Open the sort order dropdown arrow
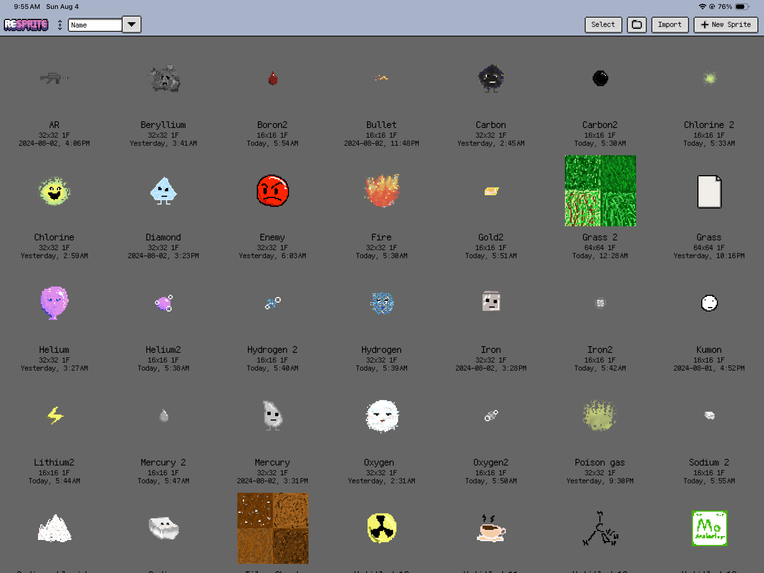This screenshot has height=573, width=764. (132, 24)
